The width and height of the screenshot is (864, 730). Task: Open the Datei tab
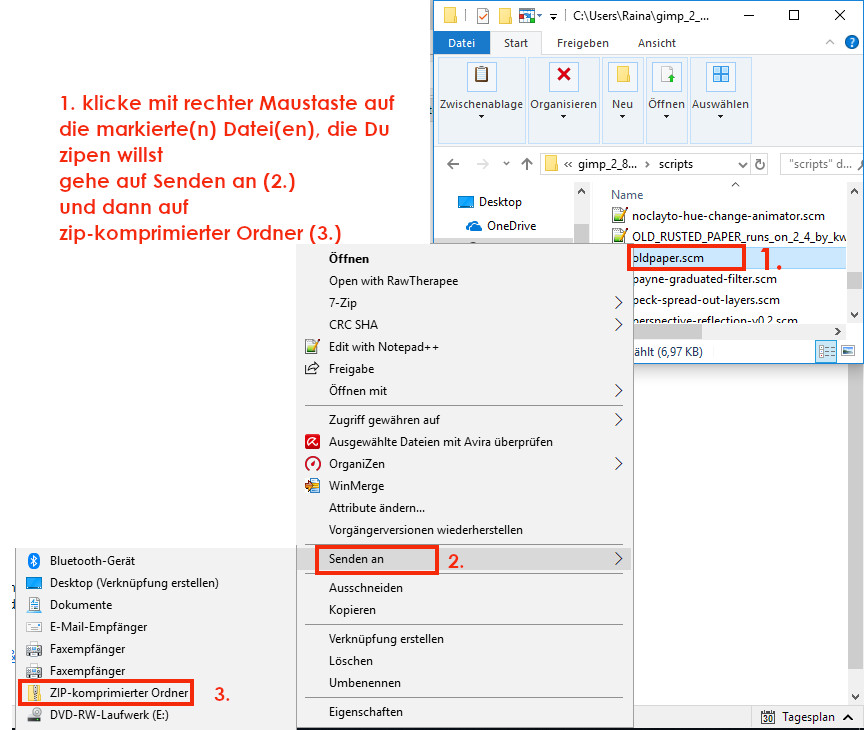coord(461,43)
